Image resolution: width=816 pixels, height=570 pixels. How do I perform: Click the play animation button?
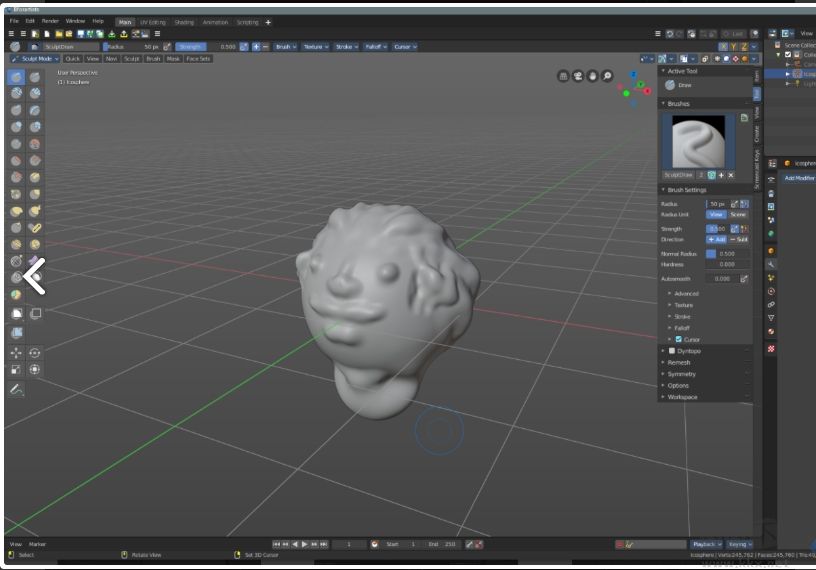coord(304,544)
